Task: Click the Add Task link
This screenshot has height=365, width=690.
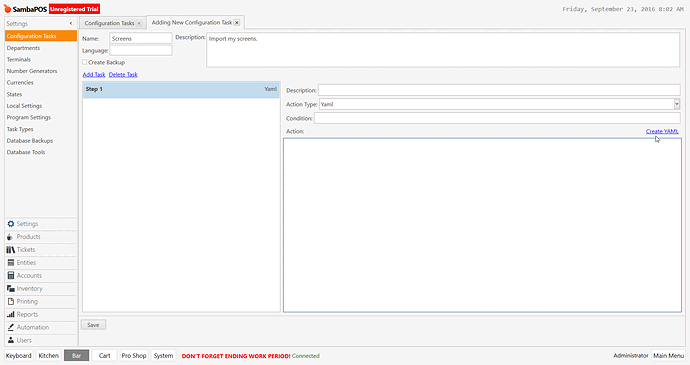Action: [94, 75]
